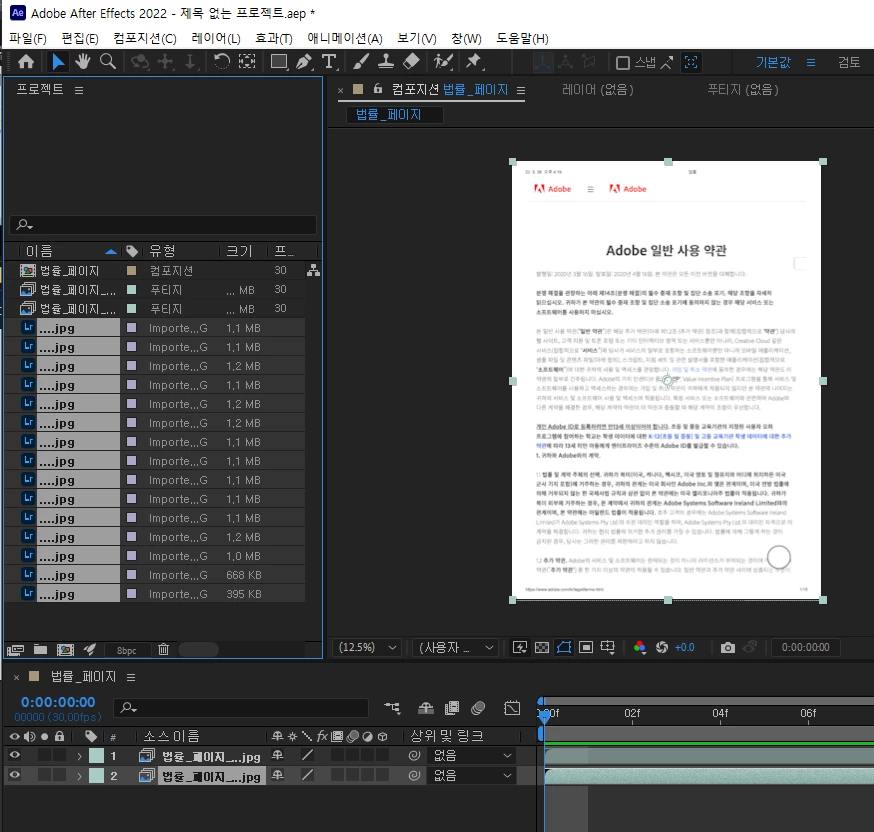The image size is (874, 832).
Task: Open the Project panel menu
Action: [x=79, y=90]
